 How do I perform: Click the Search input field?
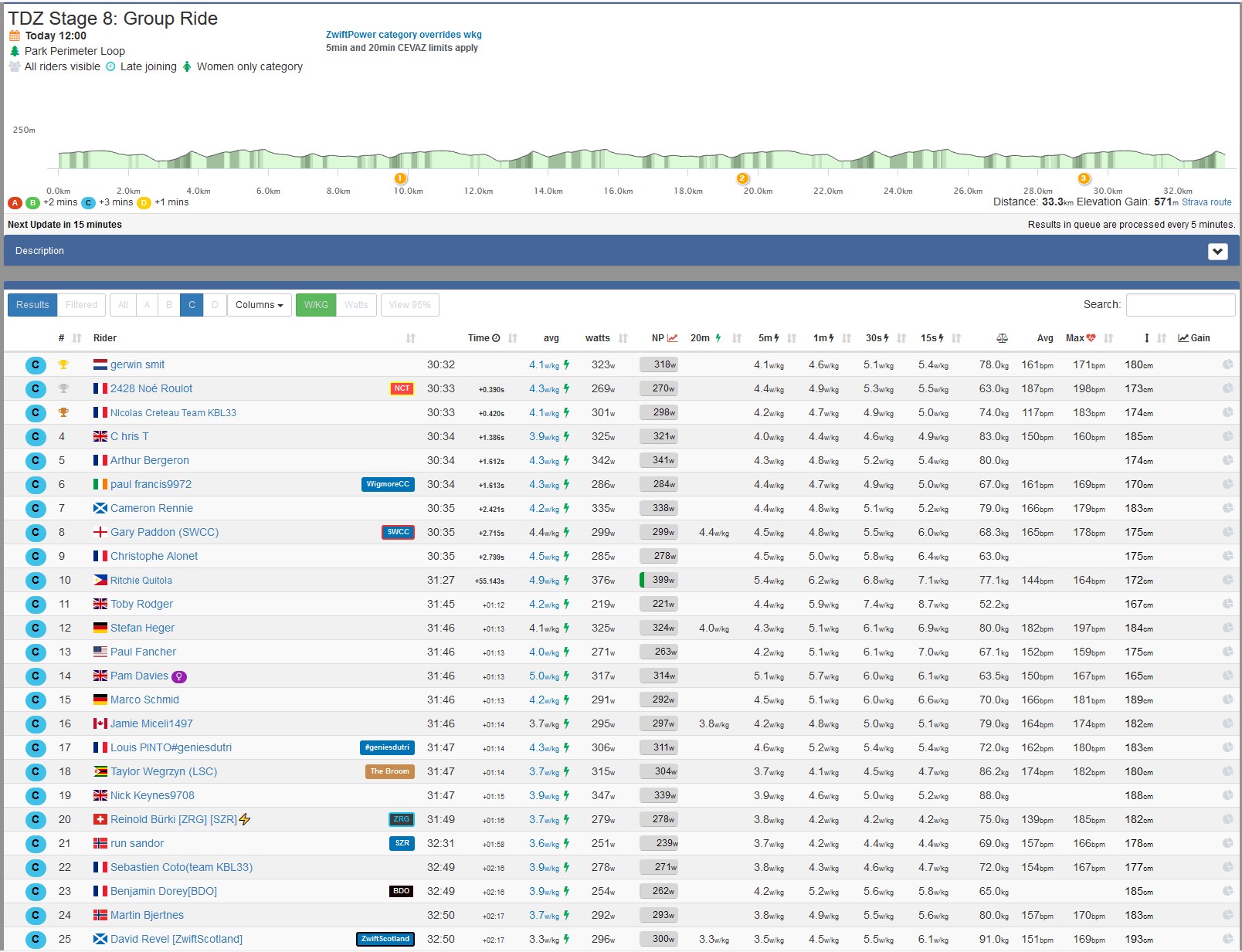1180,305
